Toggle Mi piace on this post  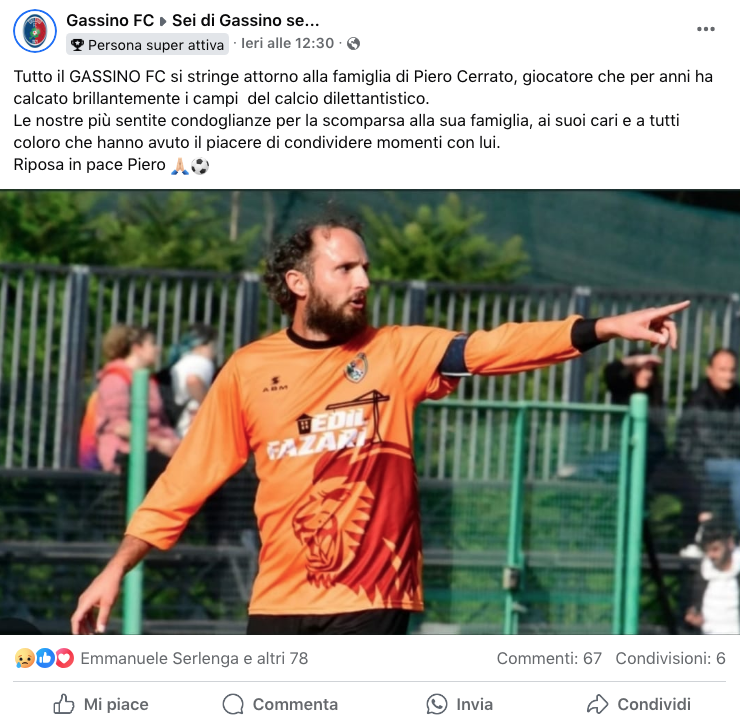pyautogui.click(x=101, y=704)
